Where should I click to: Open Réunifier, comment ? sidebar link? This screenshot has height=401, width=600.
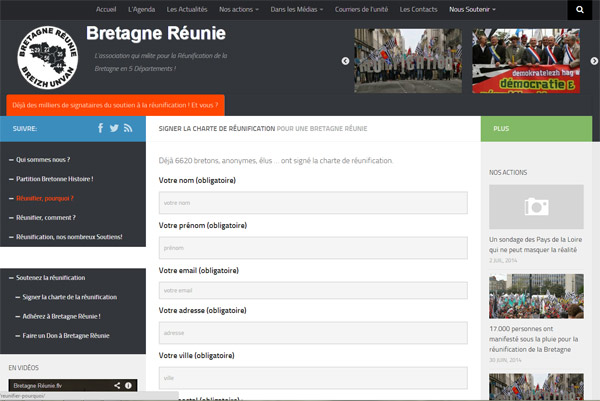click(46, 217)
